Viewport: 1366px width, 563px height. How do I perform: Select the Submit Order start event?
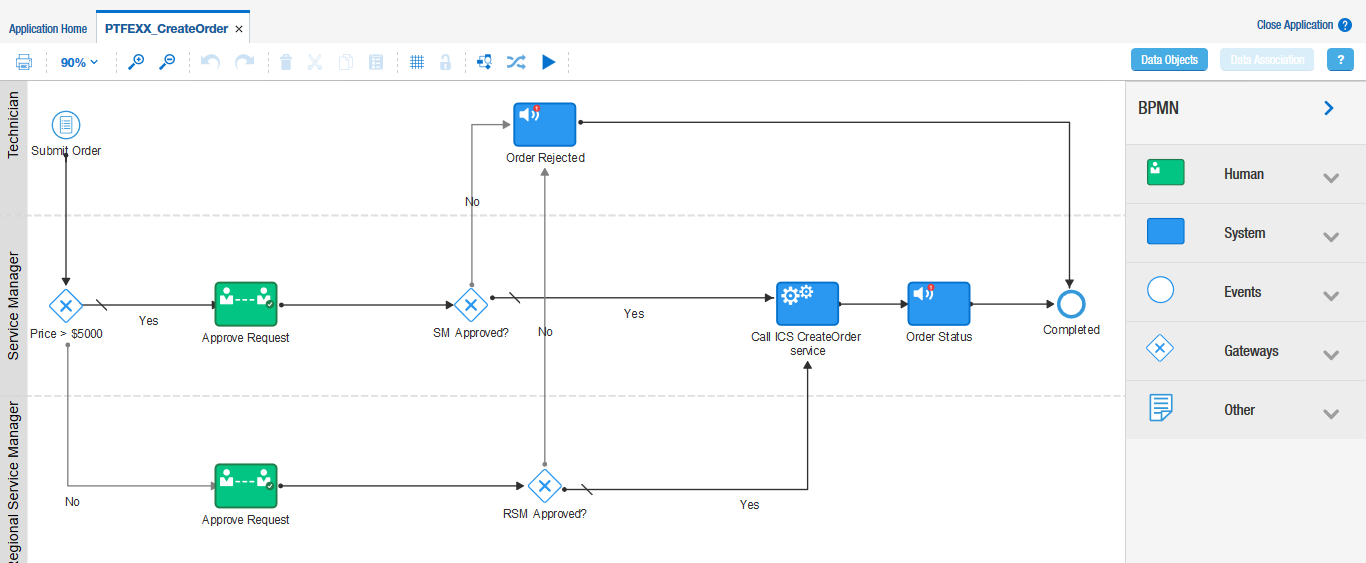coord(66,125)
